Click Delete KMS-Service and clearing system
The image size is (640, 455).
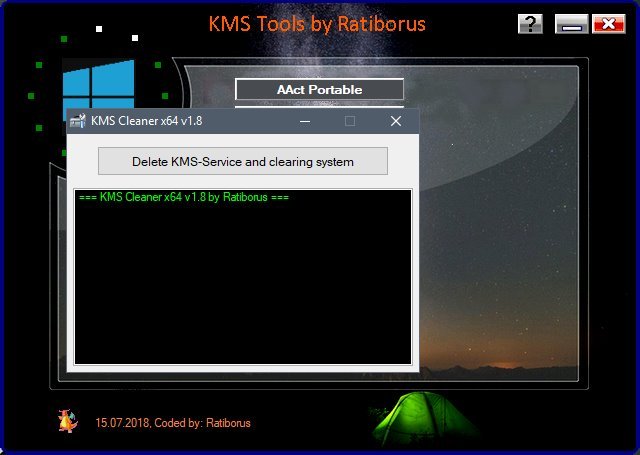click(x=243, y=162)
